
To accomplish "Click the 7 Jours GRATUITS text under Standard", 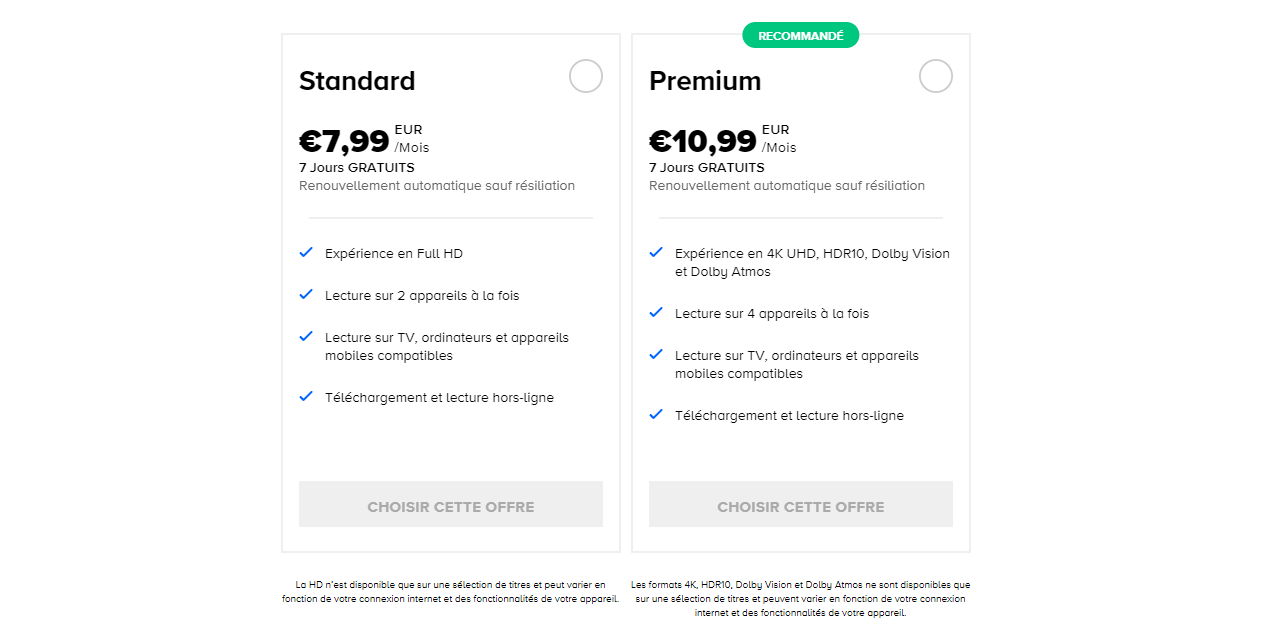I will 356,167.
